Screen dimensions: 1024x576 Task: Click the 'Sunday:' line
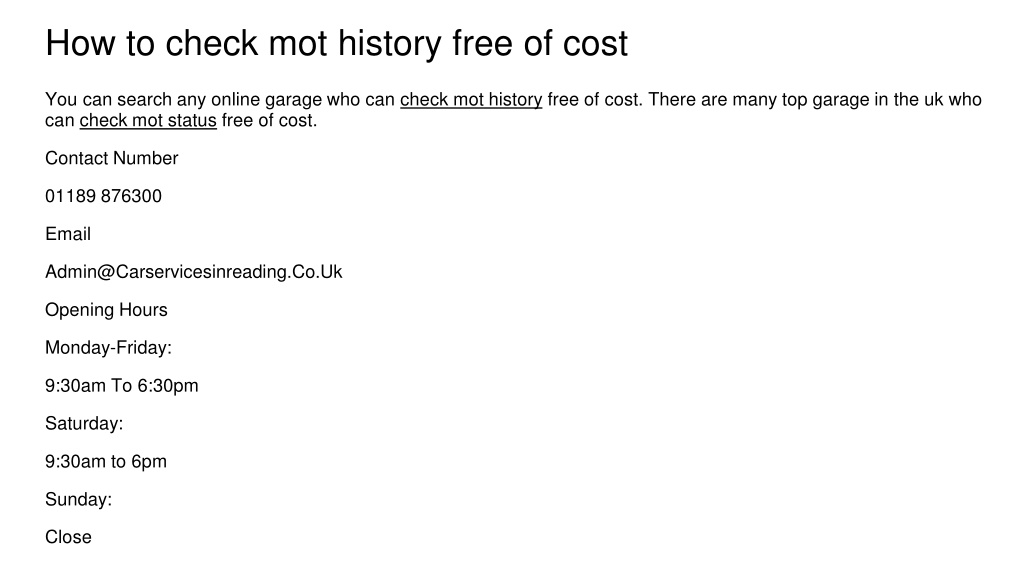click(78, 500)
